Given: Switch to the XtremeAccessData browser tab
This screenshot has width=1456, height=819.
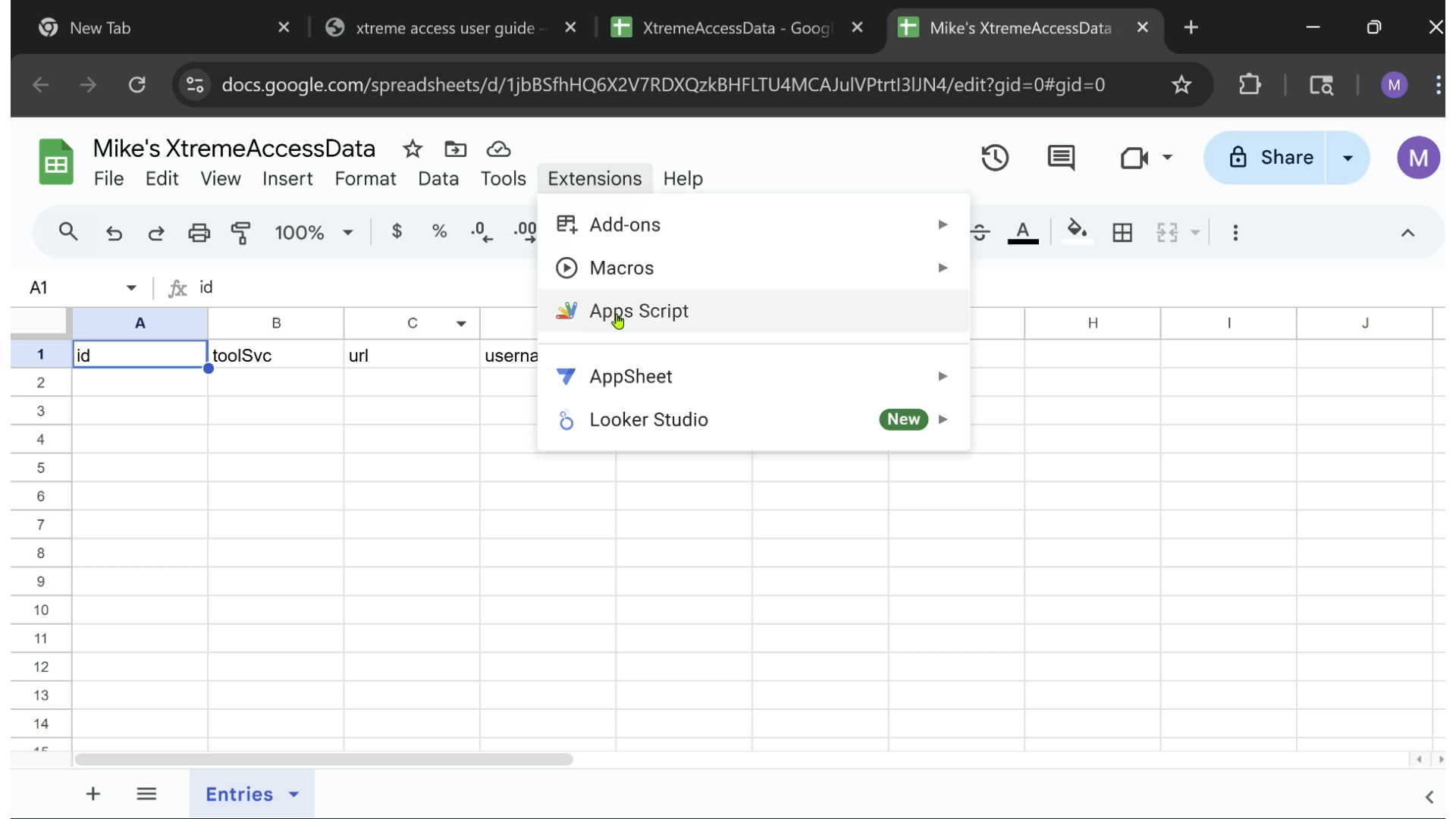Looking at the screenshot, I should pos(737,27).
